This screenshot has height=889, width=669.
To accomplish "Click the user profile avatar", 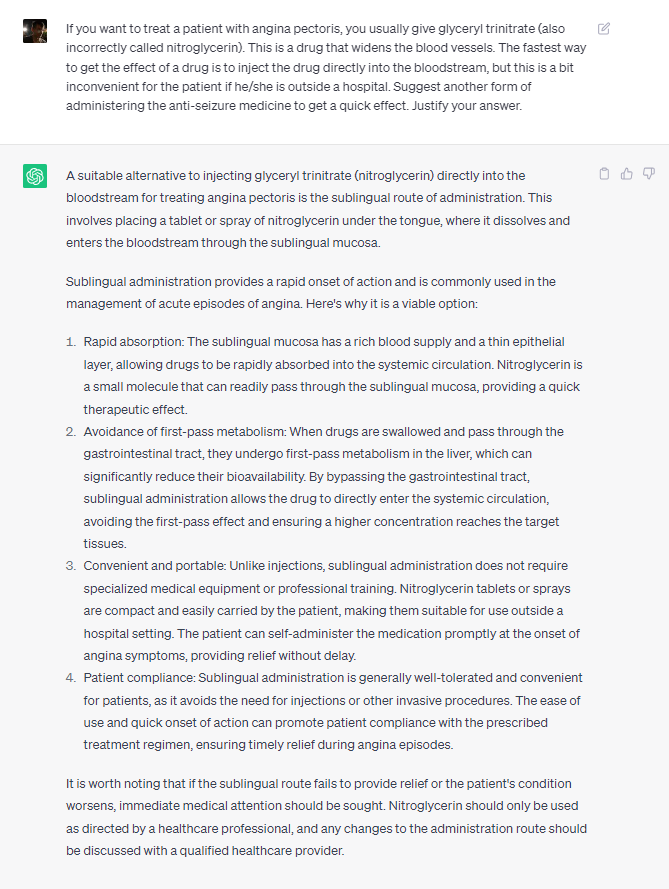I will tap(35, 30).
